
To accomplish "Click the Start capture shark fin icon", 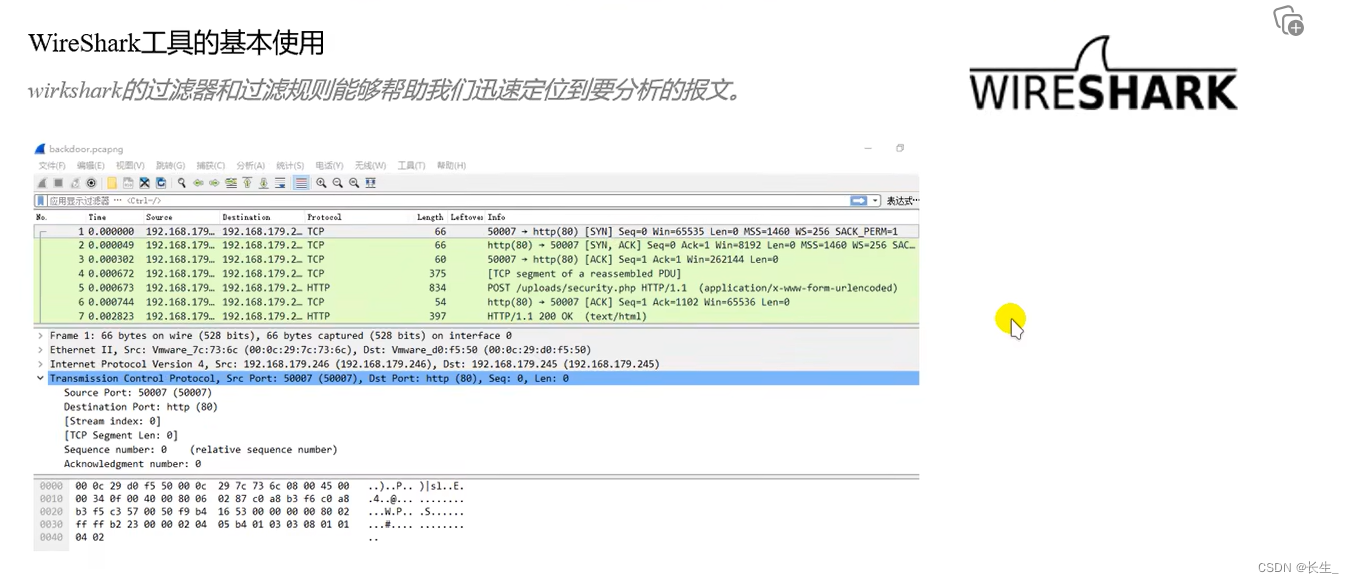I will point(42,183).
